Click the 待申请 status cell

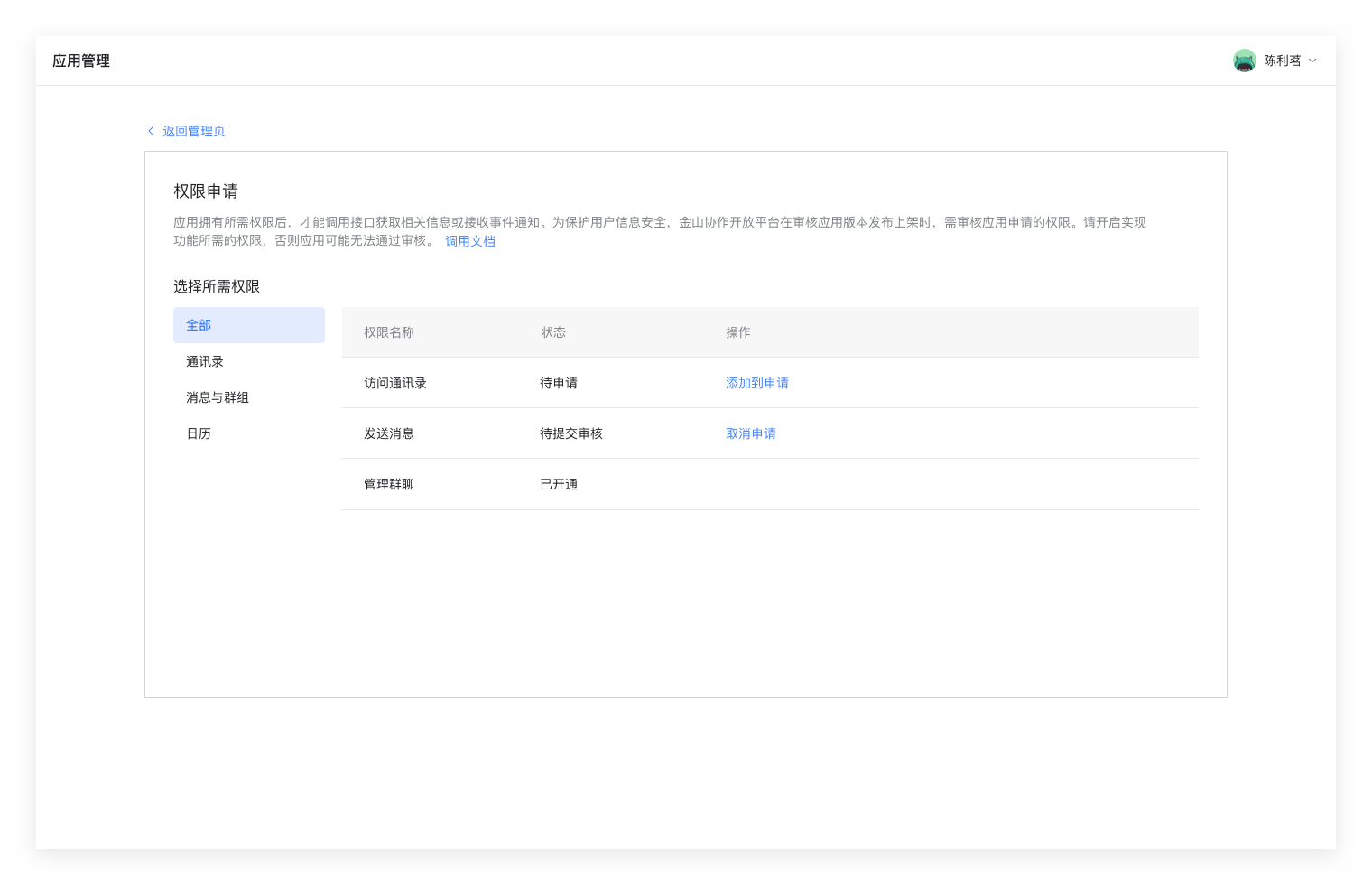559,383
